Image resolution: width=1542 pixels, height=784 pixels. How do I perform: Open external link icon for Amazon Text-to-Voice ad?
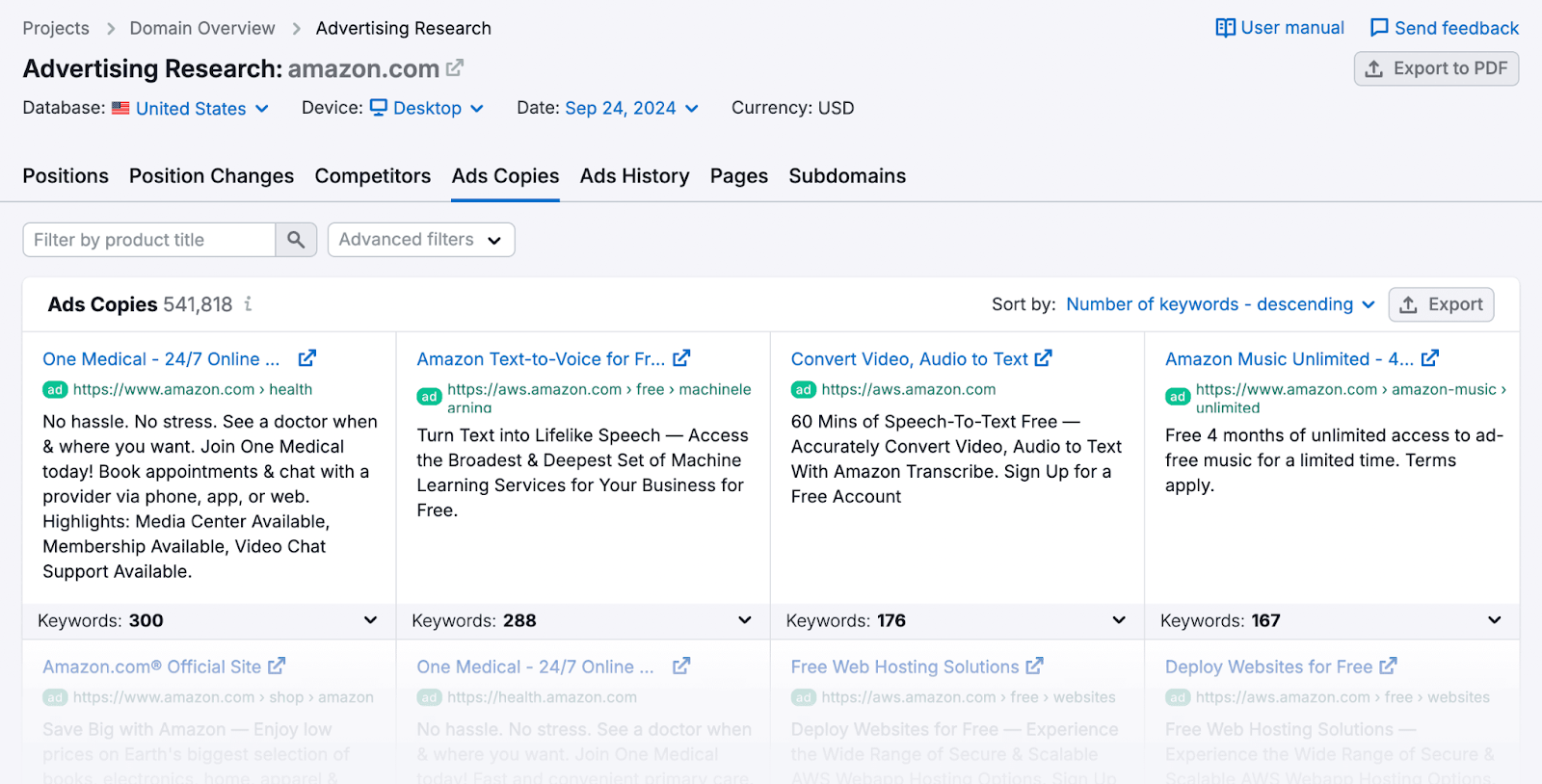[681, 358]
